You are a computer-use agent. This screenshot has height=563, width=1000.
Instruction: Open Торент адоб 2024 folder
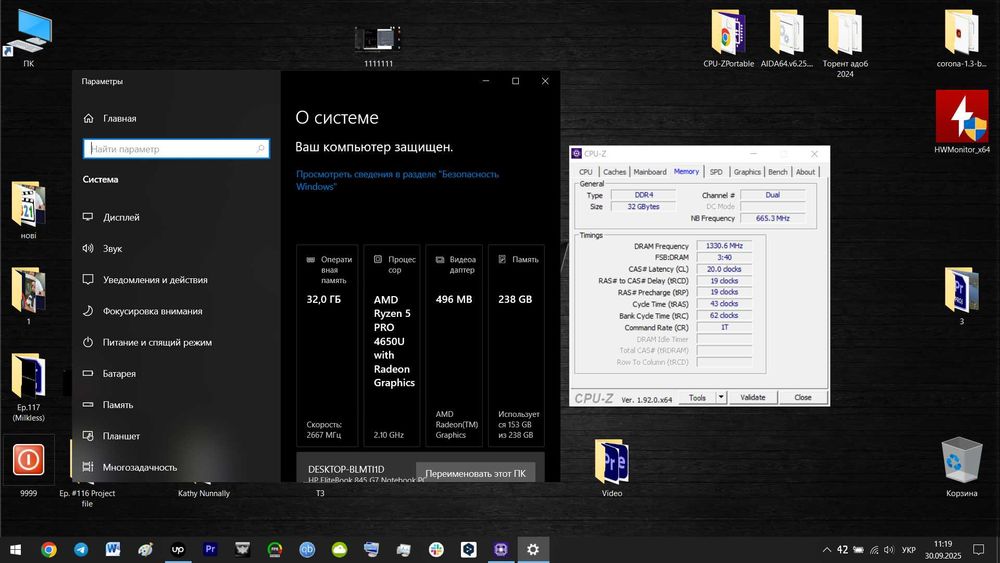tap(845, 43)
